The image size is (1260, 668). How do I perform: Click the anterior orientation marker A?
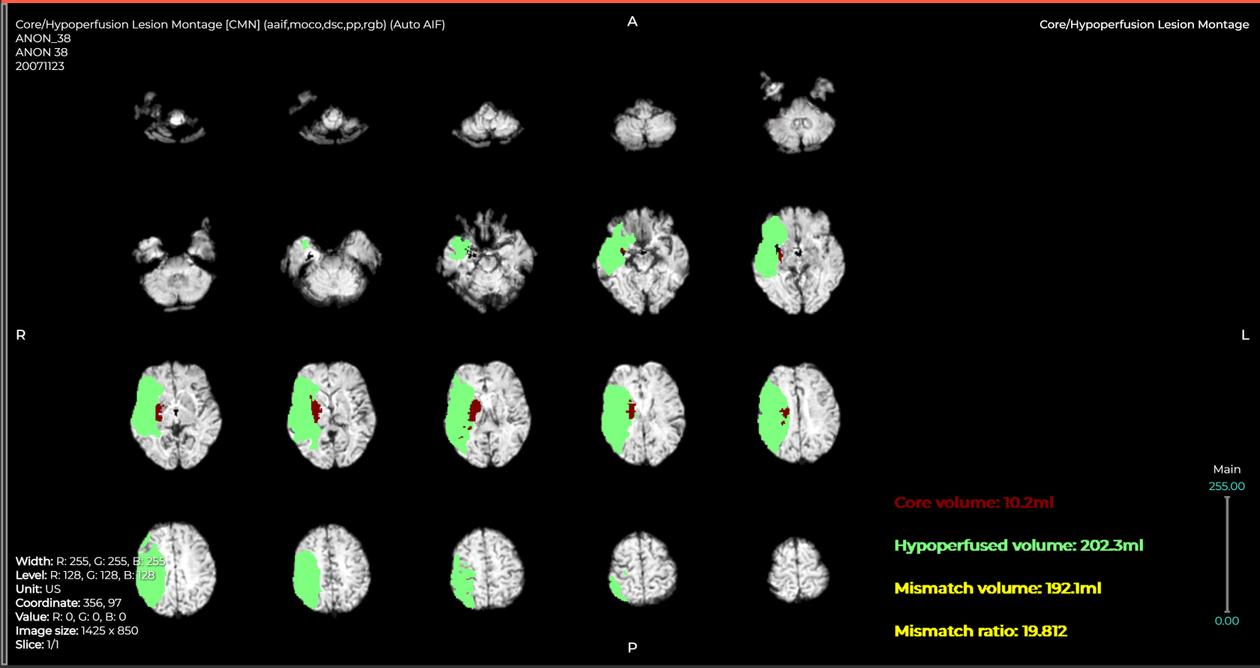pyautogui.click(x=632, y=20)
